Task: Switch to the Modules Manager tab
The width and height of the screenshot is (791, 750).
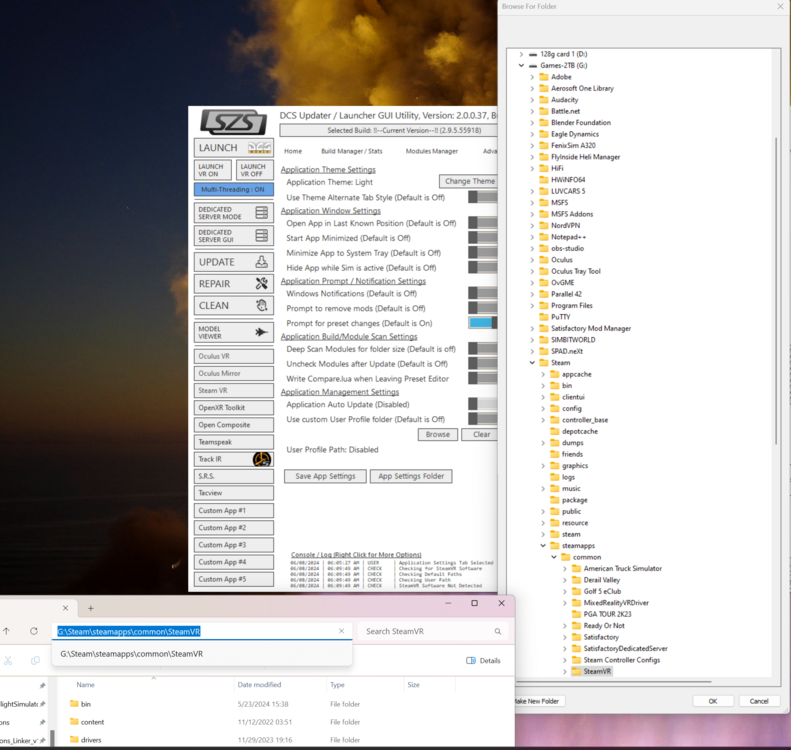Action: (432, 151)
